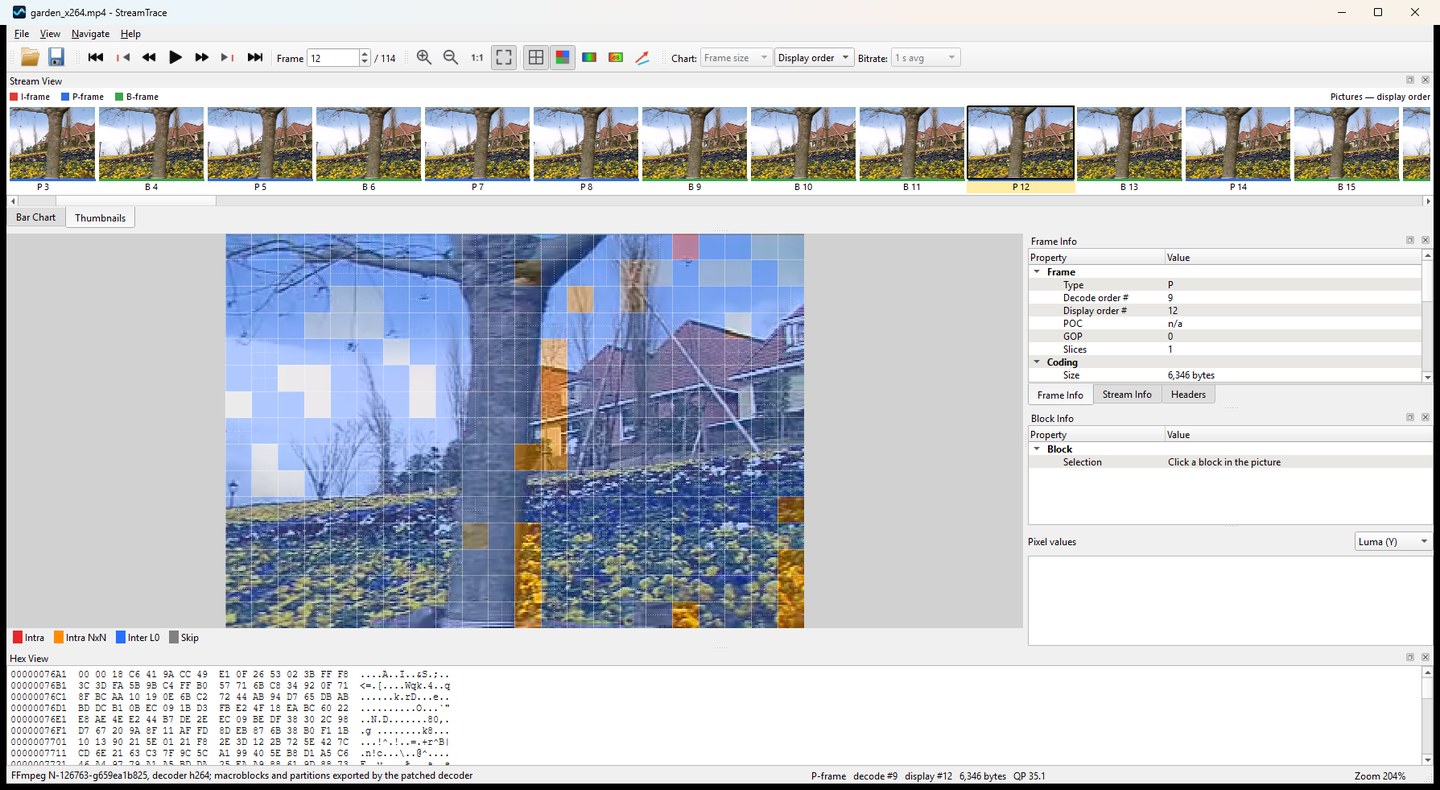The width and height of the screenshot is (1440, 790).
Task: Open the Luma (Y) pixel values dropdown
Action: [x=1394, y=541]
